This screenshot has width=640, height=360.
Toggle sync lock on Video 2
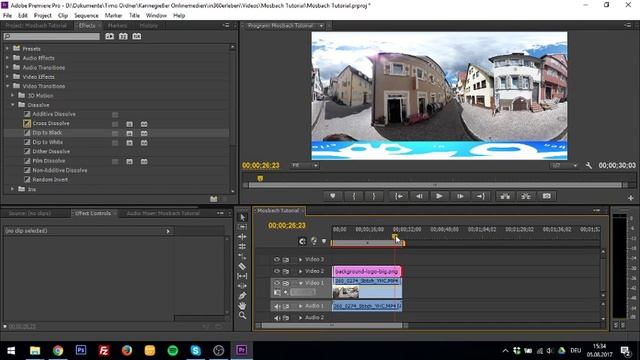(286, 271)
